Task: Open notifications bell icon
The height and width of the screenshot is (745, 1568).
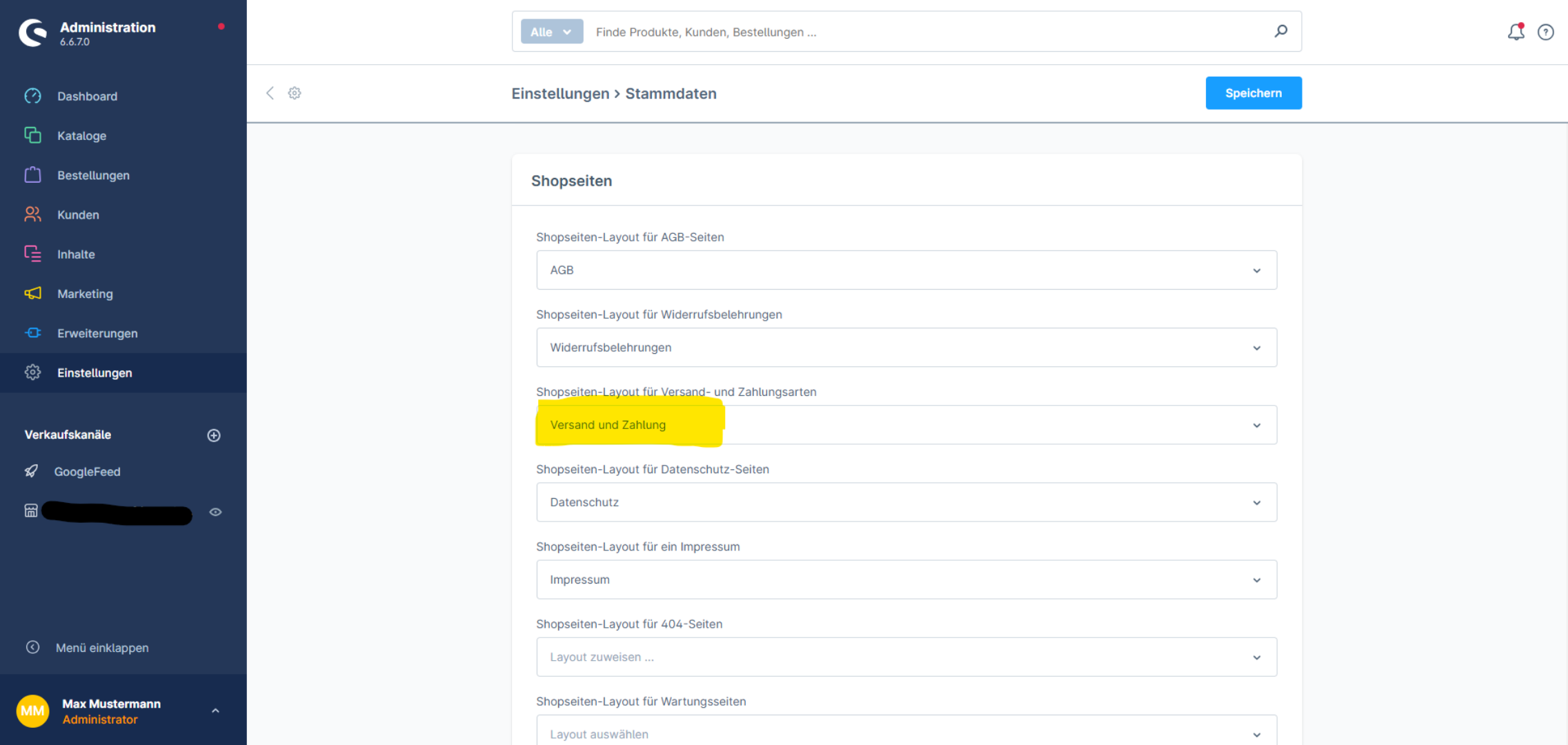Action: click(x=1516, y=32)
